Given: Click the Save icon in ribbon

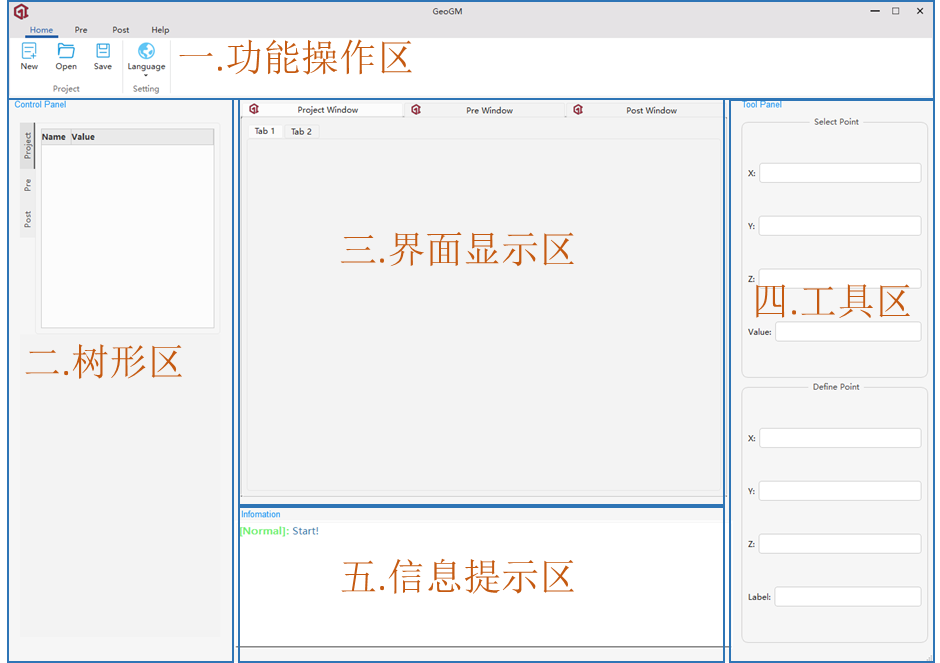Looking at the screenshot, I should (x=103, y=51).
